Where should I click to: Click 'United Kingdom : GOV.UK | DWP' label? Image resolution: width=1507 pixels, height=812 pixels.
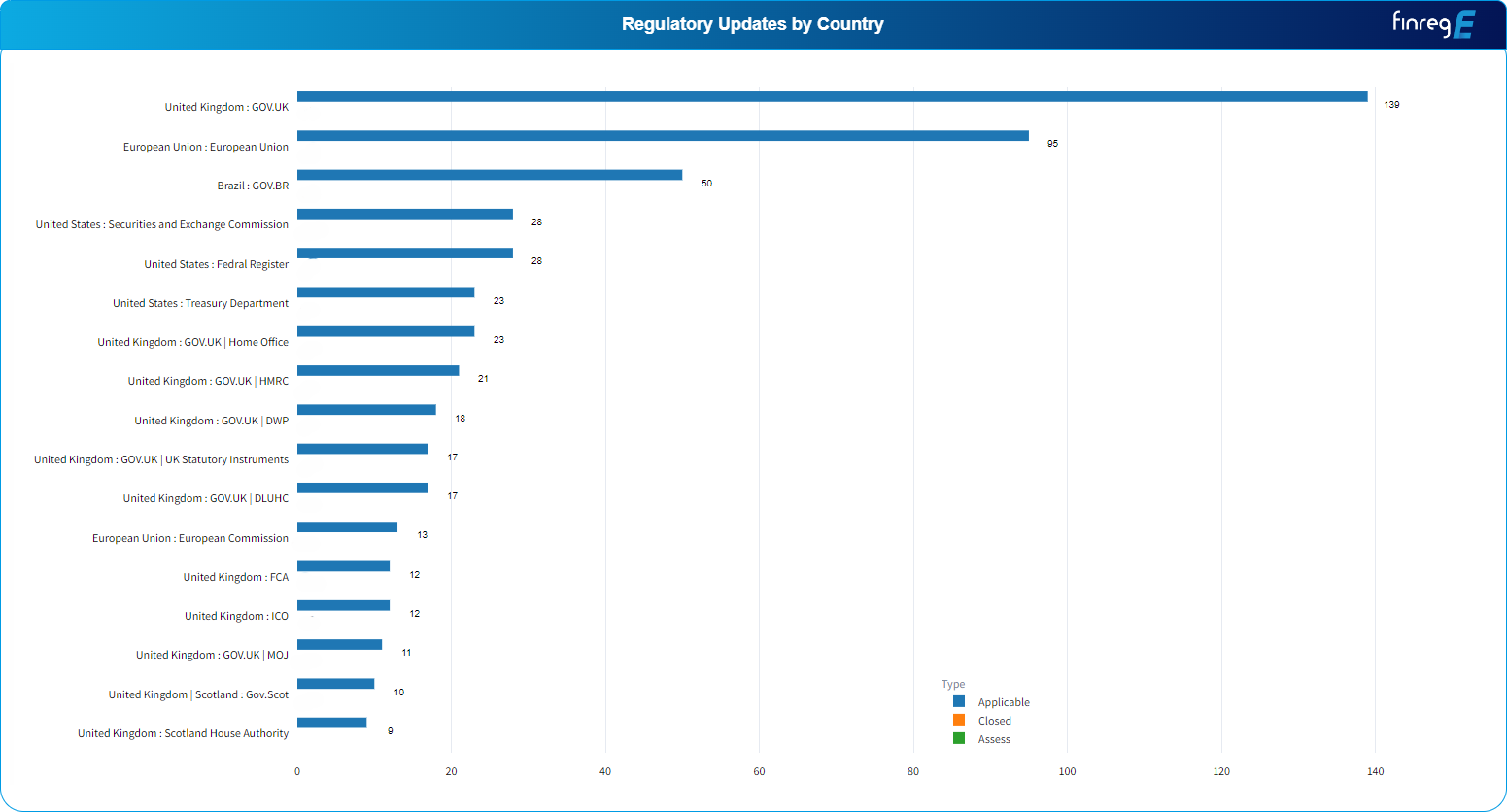pyautogui.click(x=212, y=421)
